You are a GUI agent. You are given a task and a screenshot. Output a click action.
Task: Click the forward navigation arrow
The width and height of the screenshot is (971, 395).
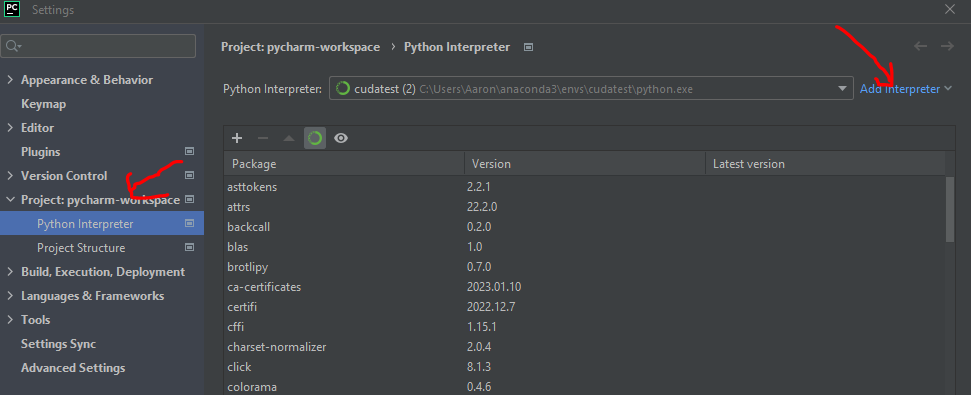pyautogui.click(x=947, y=46)
